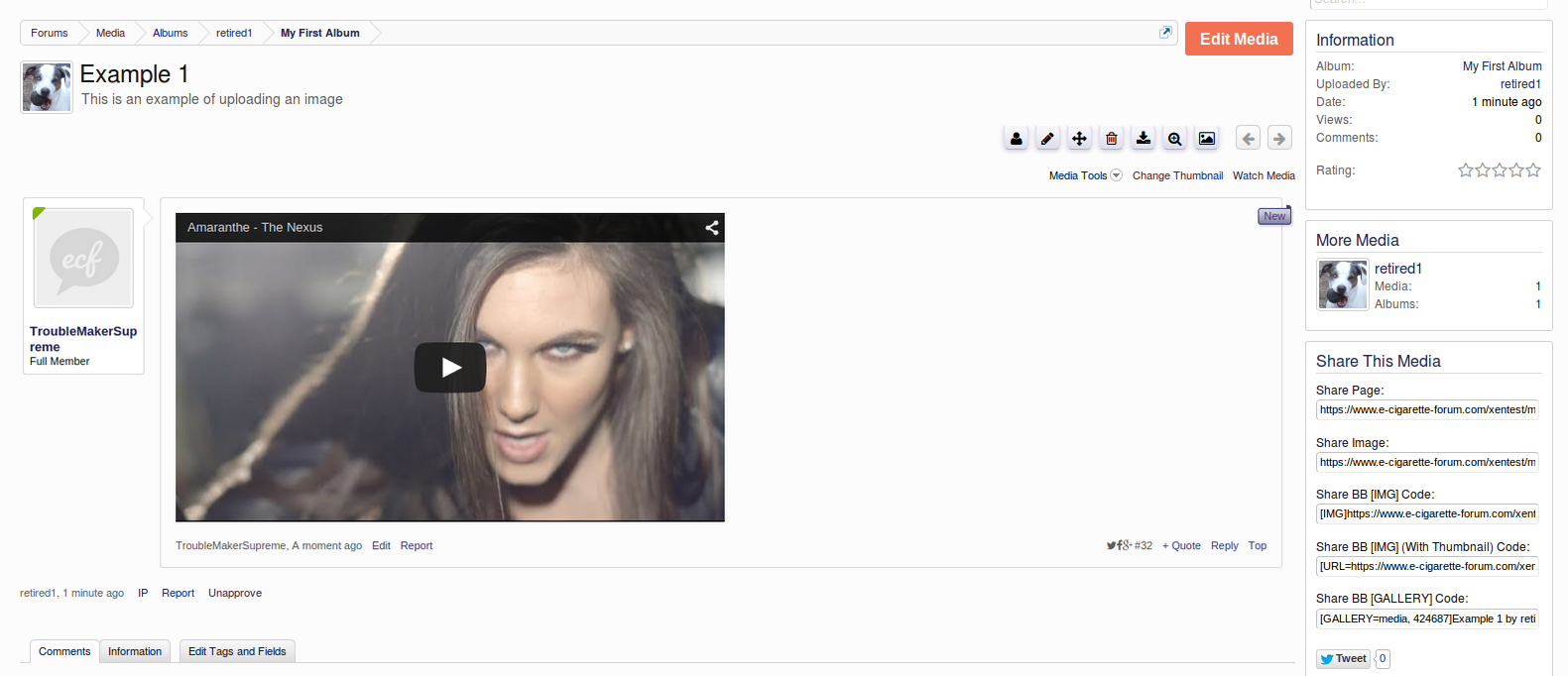The image size is (1568, 676).
Task: Click the Unapprove link
Action: point(235,593)
